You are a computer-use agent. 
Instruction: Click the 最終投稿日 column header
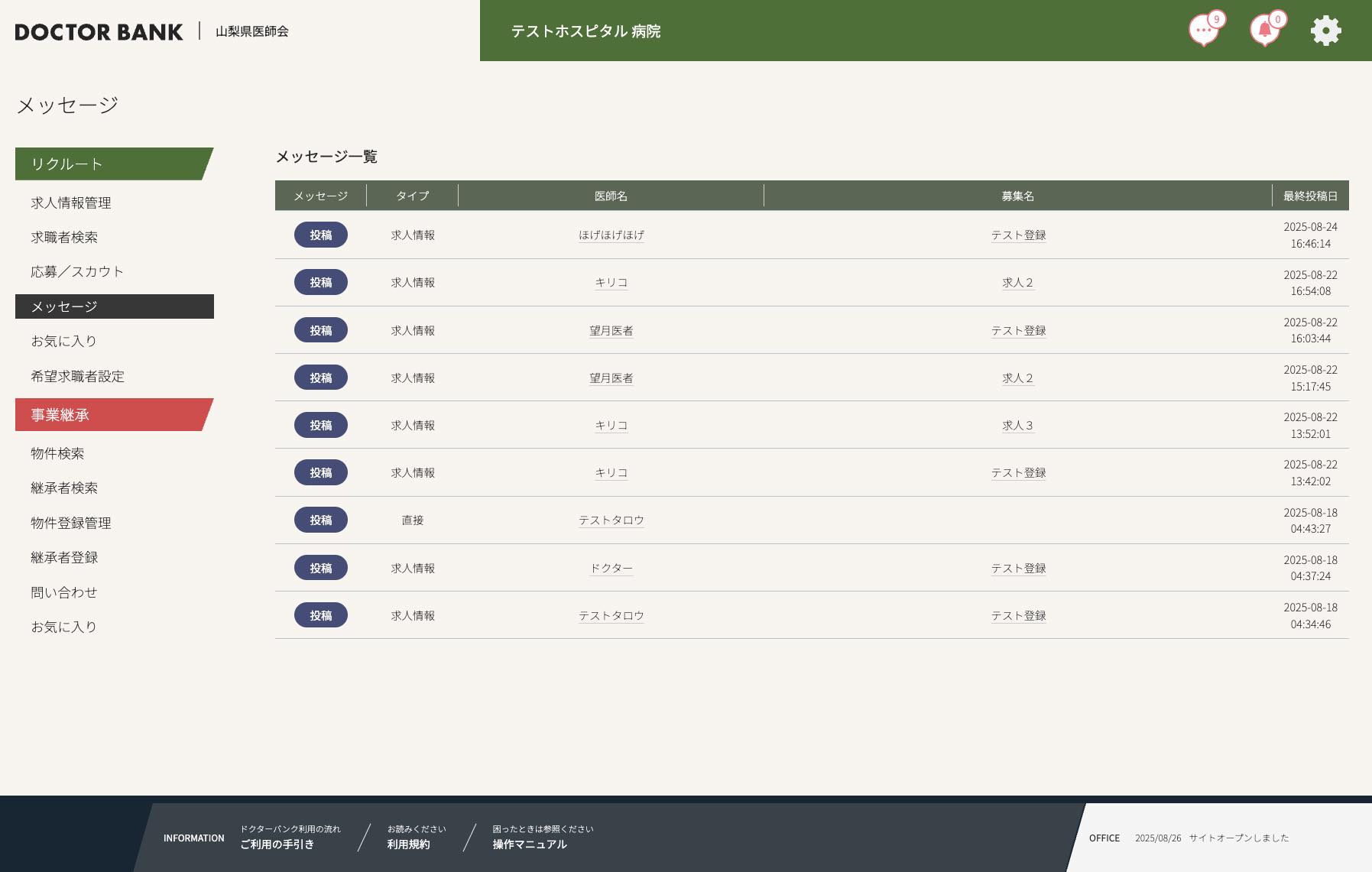1310,196
